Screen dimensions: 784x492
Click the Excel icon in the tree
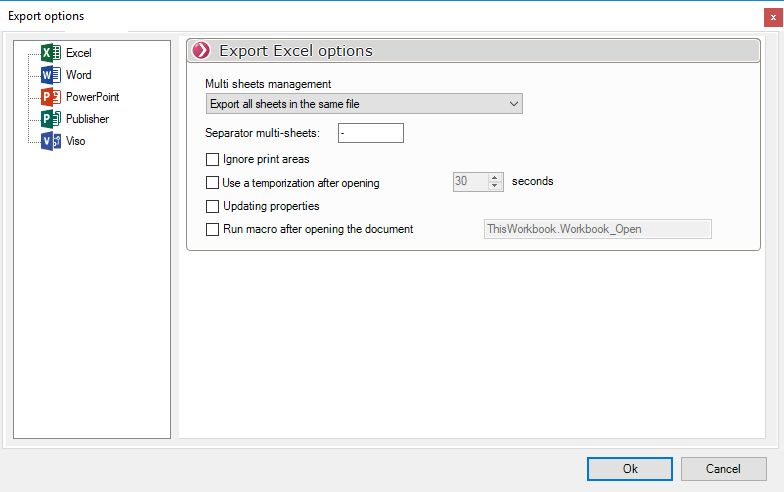(50, 53)
